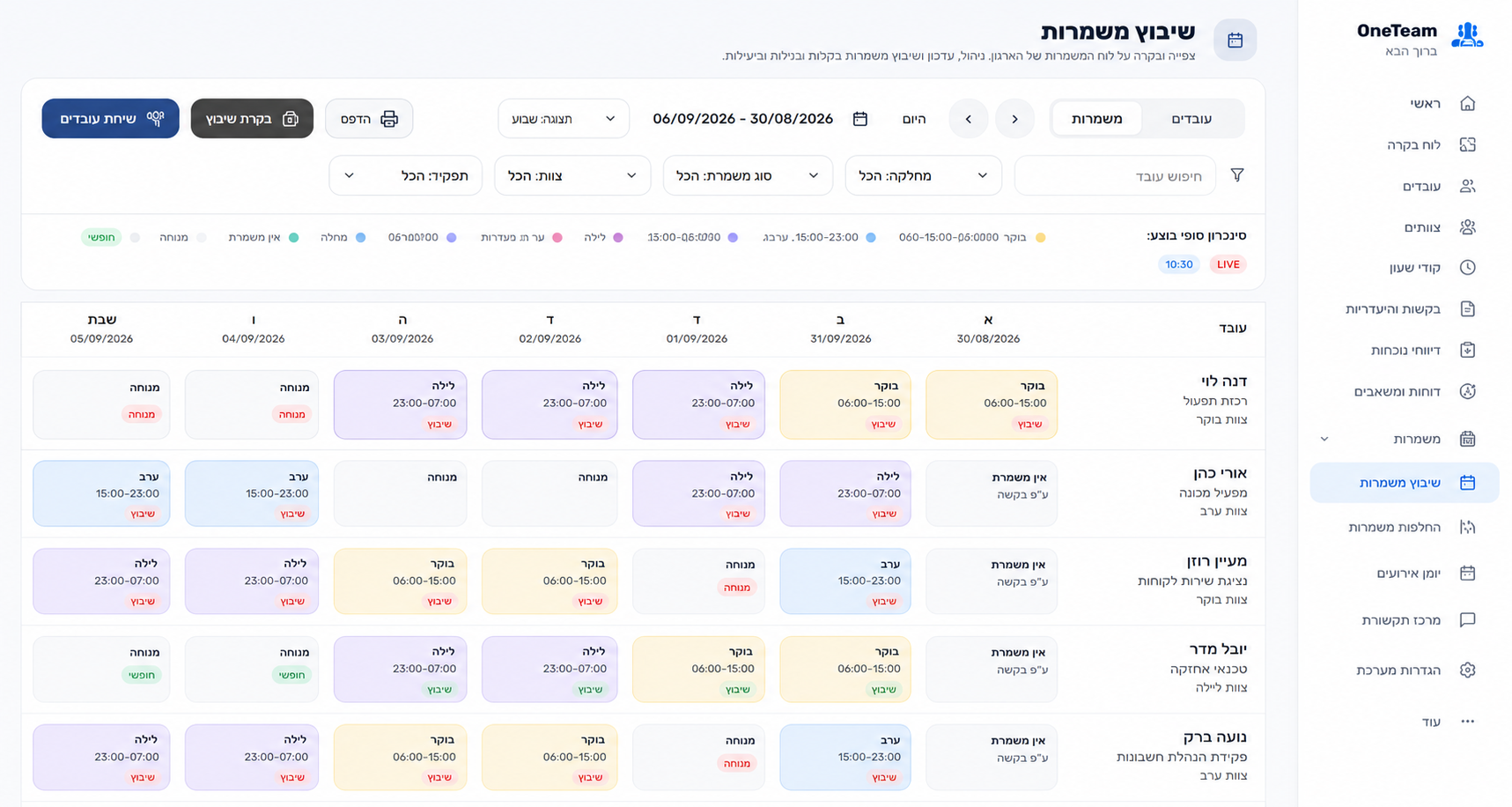Image resolution: width=1512 pixels, height=807 pixels.
Task: Open לוח בקרה dashboard icon
Action: 1467,144
